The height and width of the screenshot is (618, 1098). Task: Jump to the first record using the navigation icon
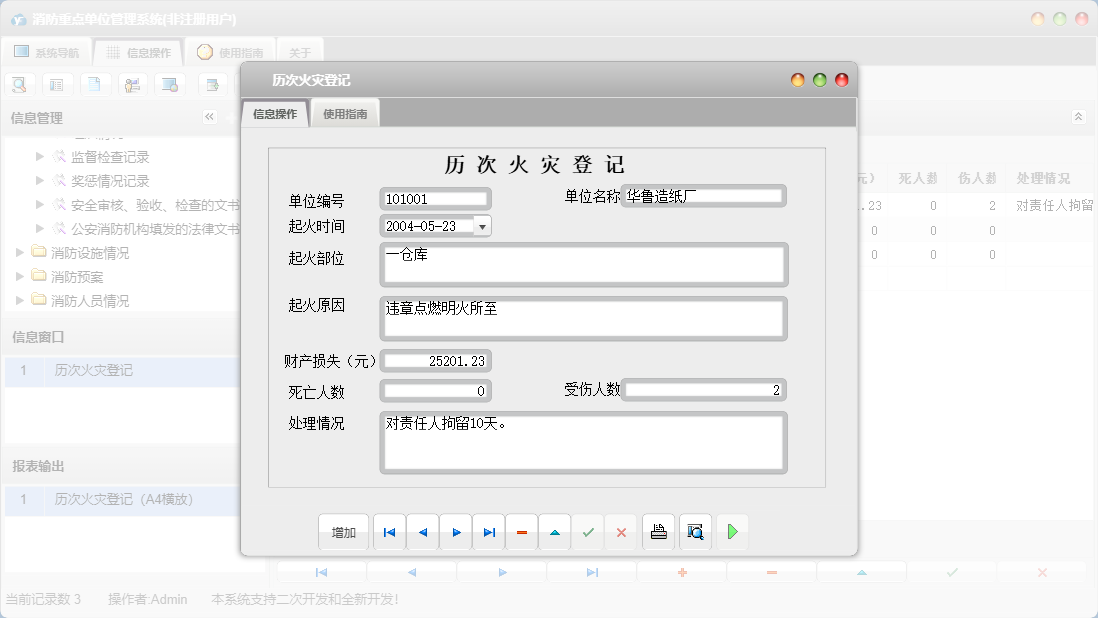389,532
